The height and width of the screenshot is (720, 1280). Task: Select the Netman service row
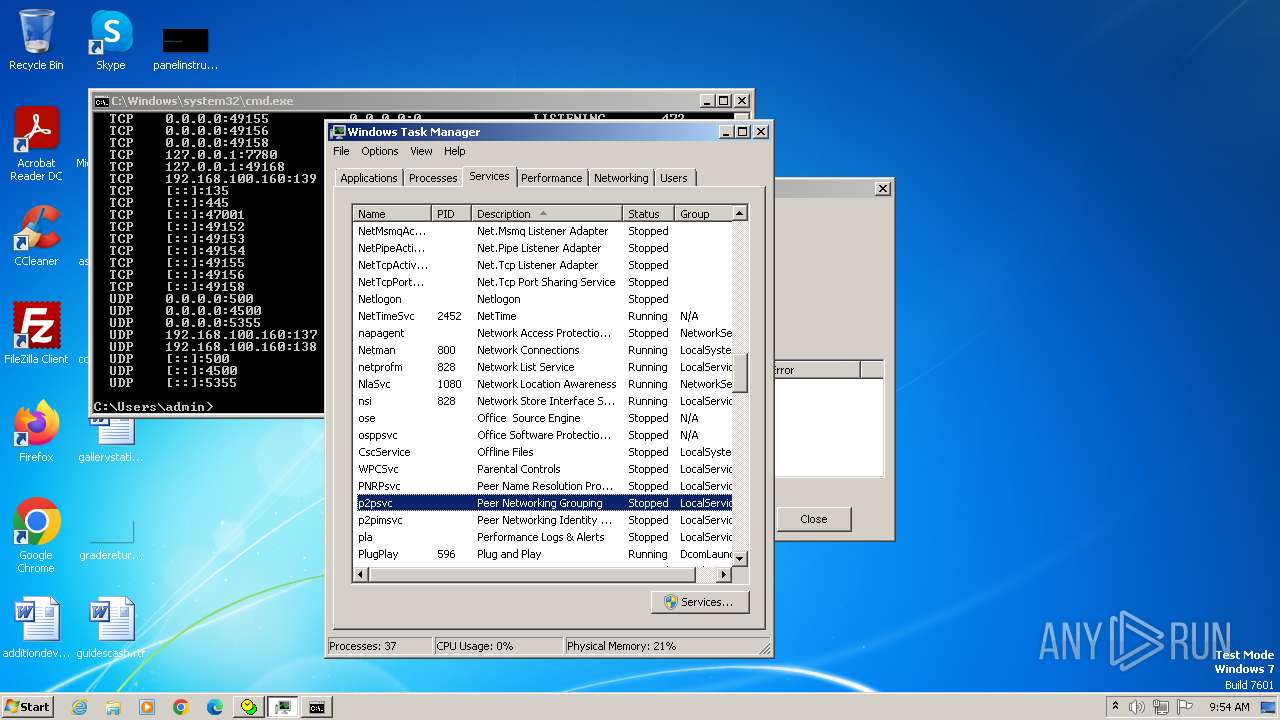(544, 350)
